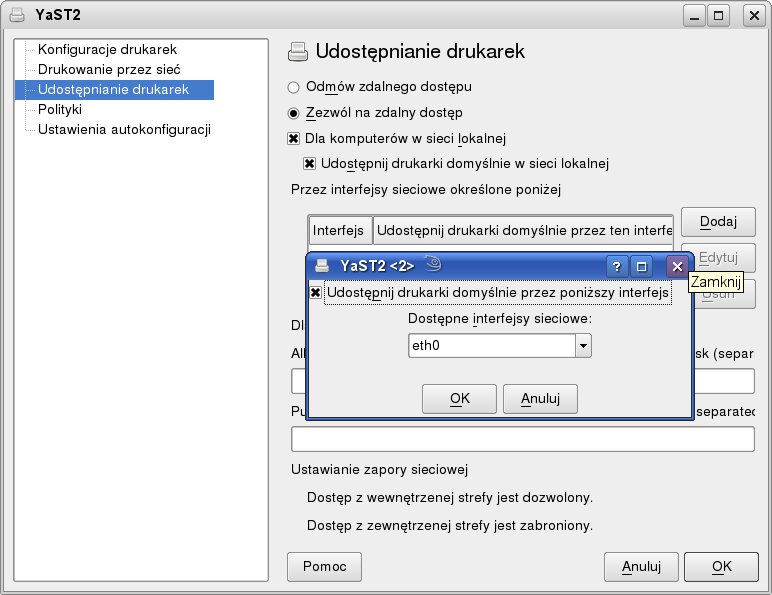Viewport: 772px width, 595px height.
Task: Toggle Udostępnij drukarki domyślnie w sieci lokalnej
Action: (310, 163)
